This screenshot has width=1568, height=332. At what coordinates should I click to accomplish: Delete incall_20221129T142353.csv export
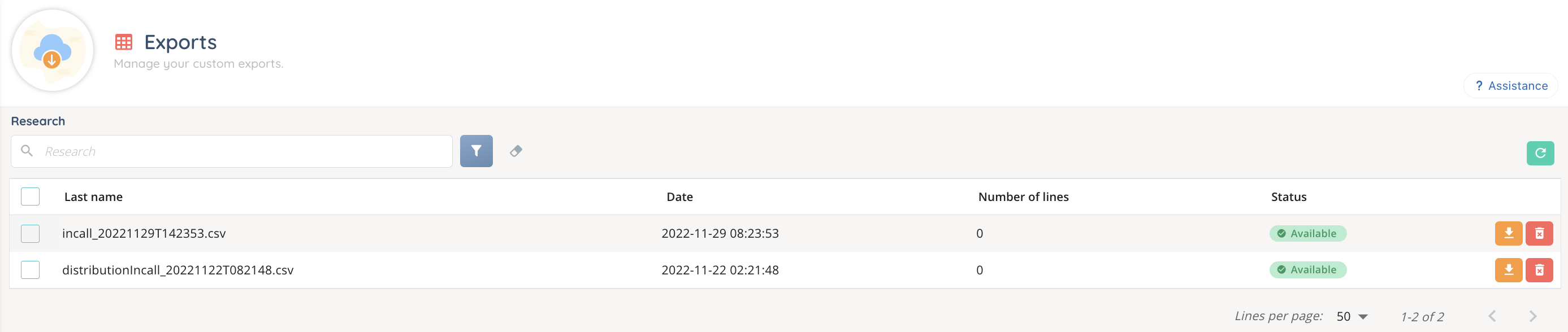pos(1539,234)
